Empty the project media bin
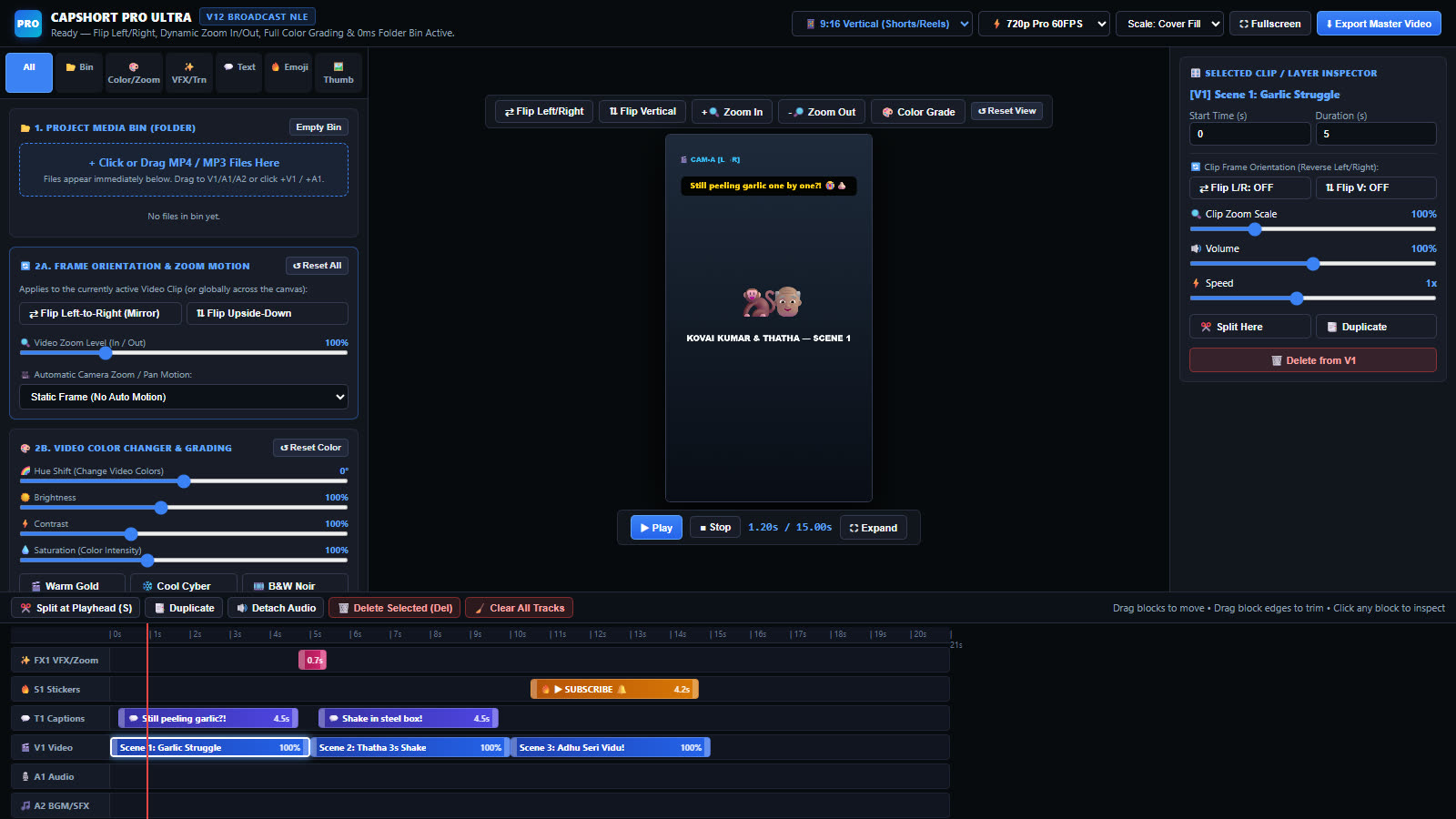This screenshot has height=819, width=1456. tap(318, 127)
